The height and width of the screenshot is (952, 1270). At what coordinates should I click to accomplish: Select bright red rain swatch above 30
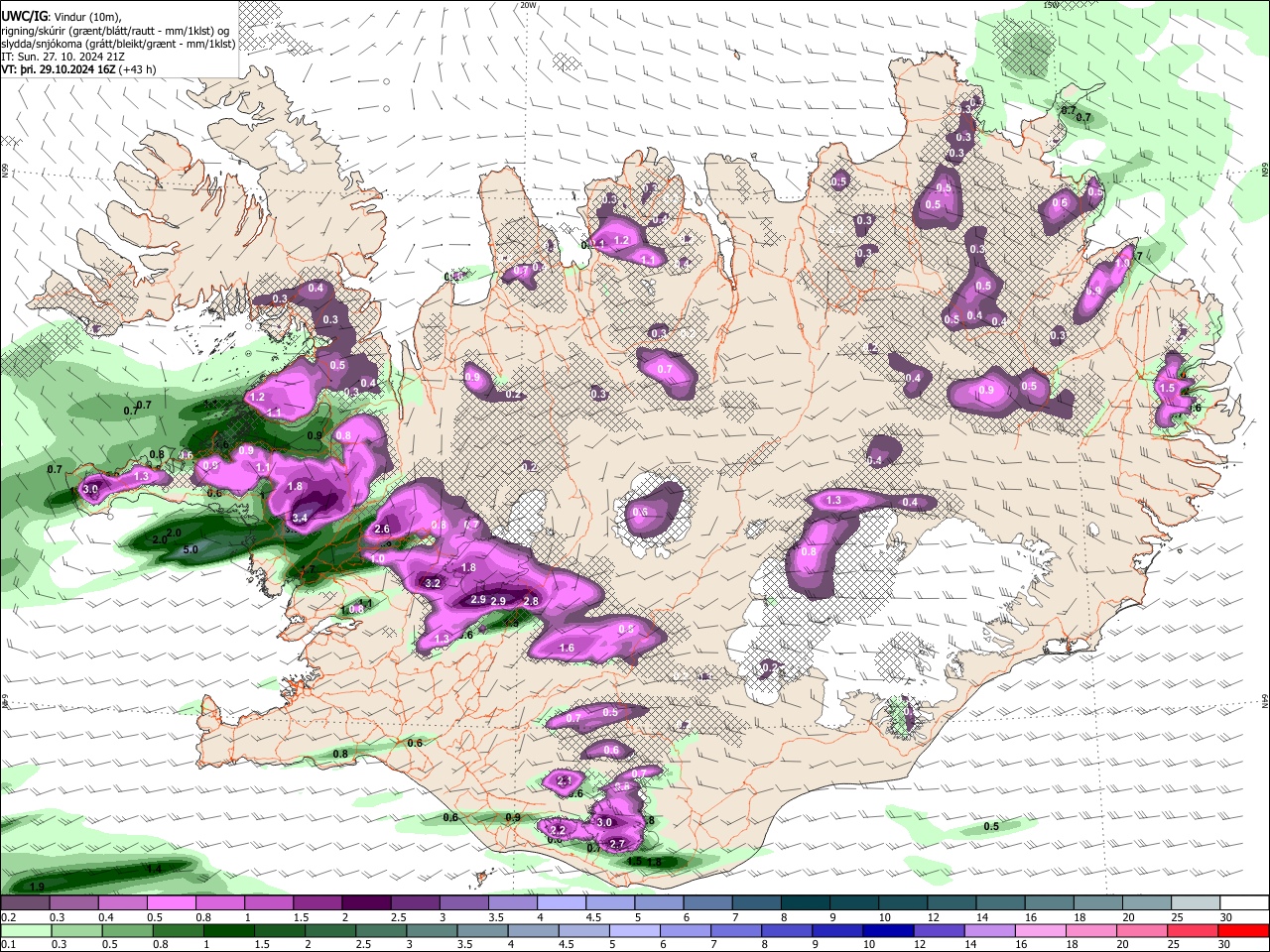tap(1245, 930)
